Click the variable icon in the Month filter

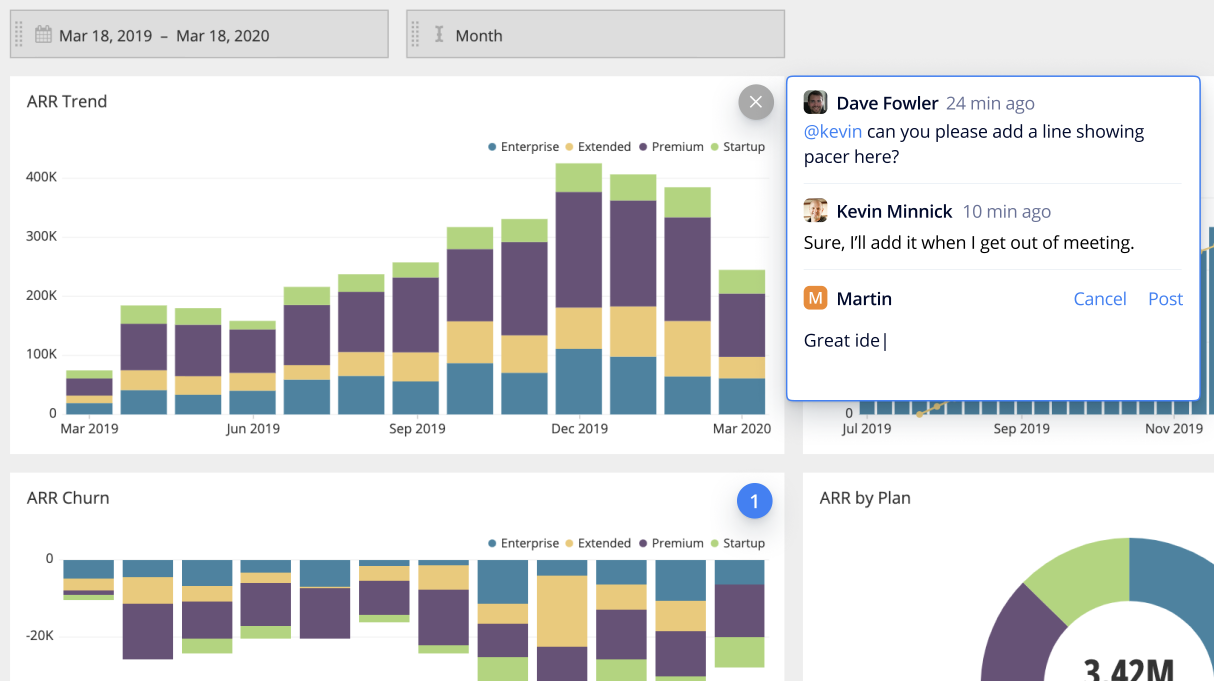coord(438,33)
